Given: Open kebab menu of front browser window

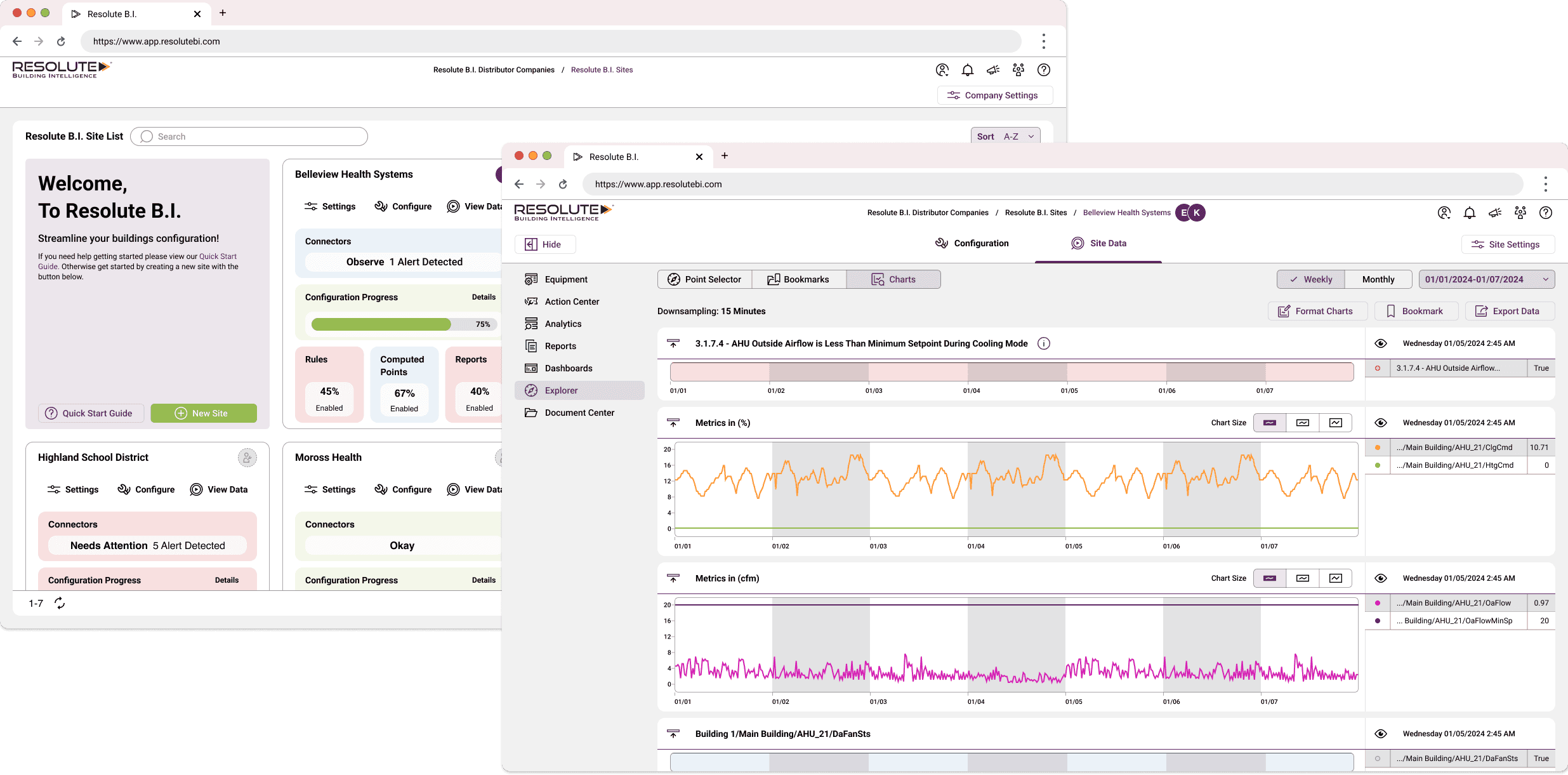Looking at the screenshot, I should [x=1546, y=184].
